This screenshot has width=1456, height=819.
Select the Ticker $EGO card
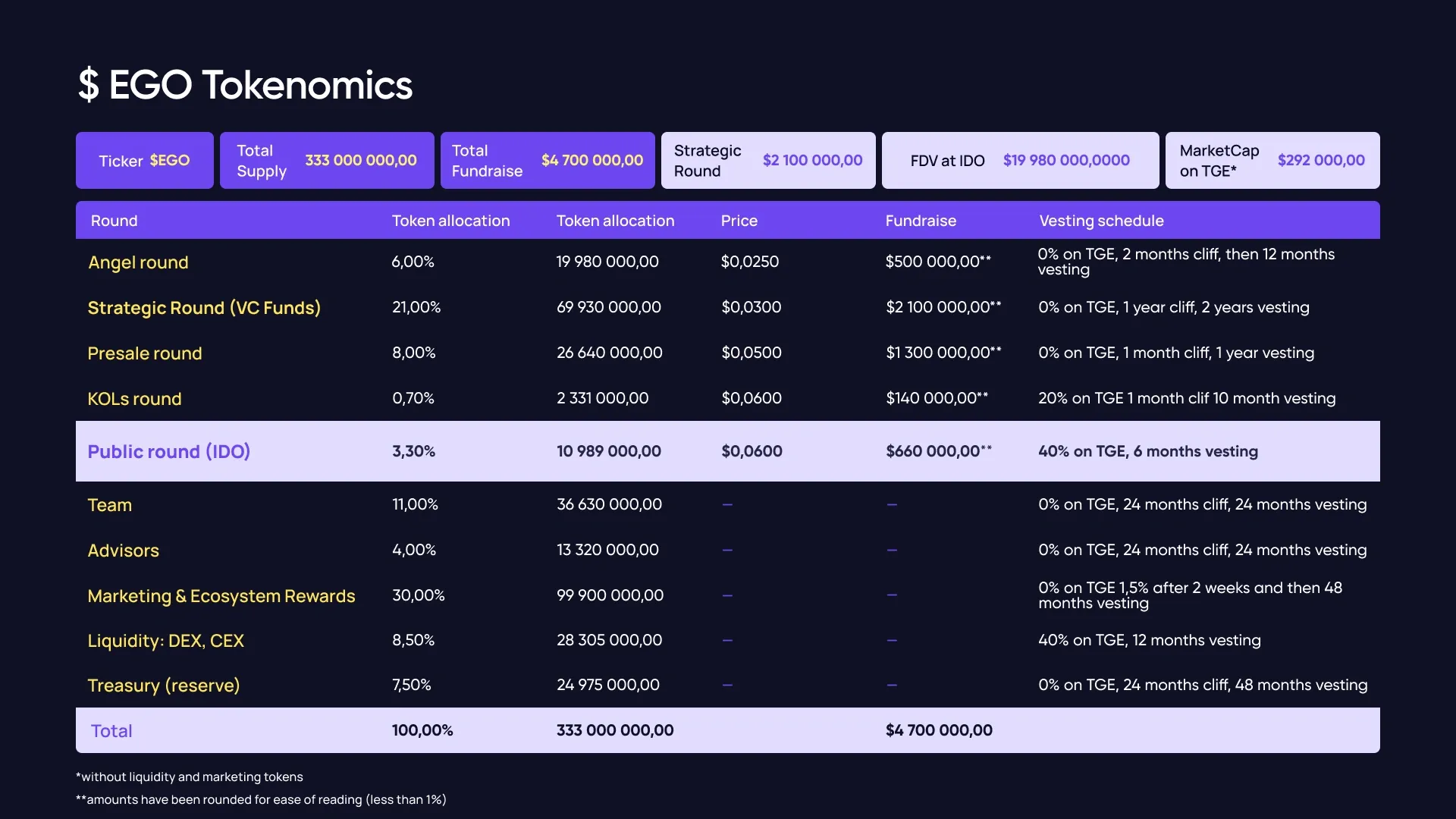[145, 160]
